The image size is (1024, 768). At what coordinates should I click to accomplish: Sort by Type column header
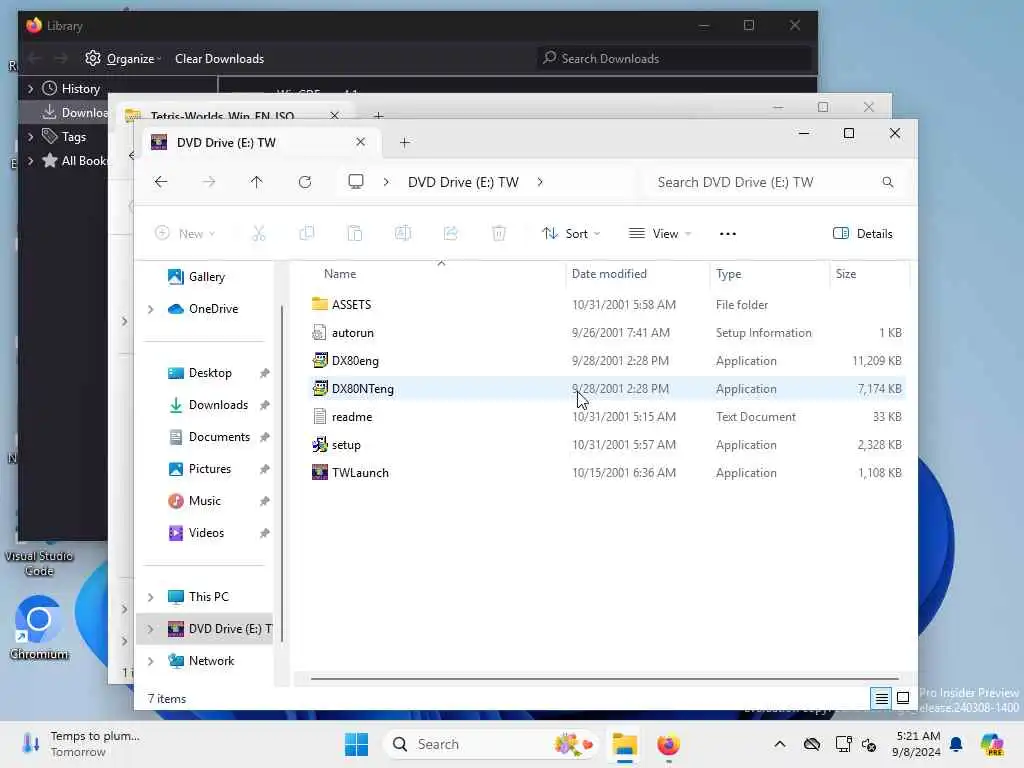click(728, 274)
